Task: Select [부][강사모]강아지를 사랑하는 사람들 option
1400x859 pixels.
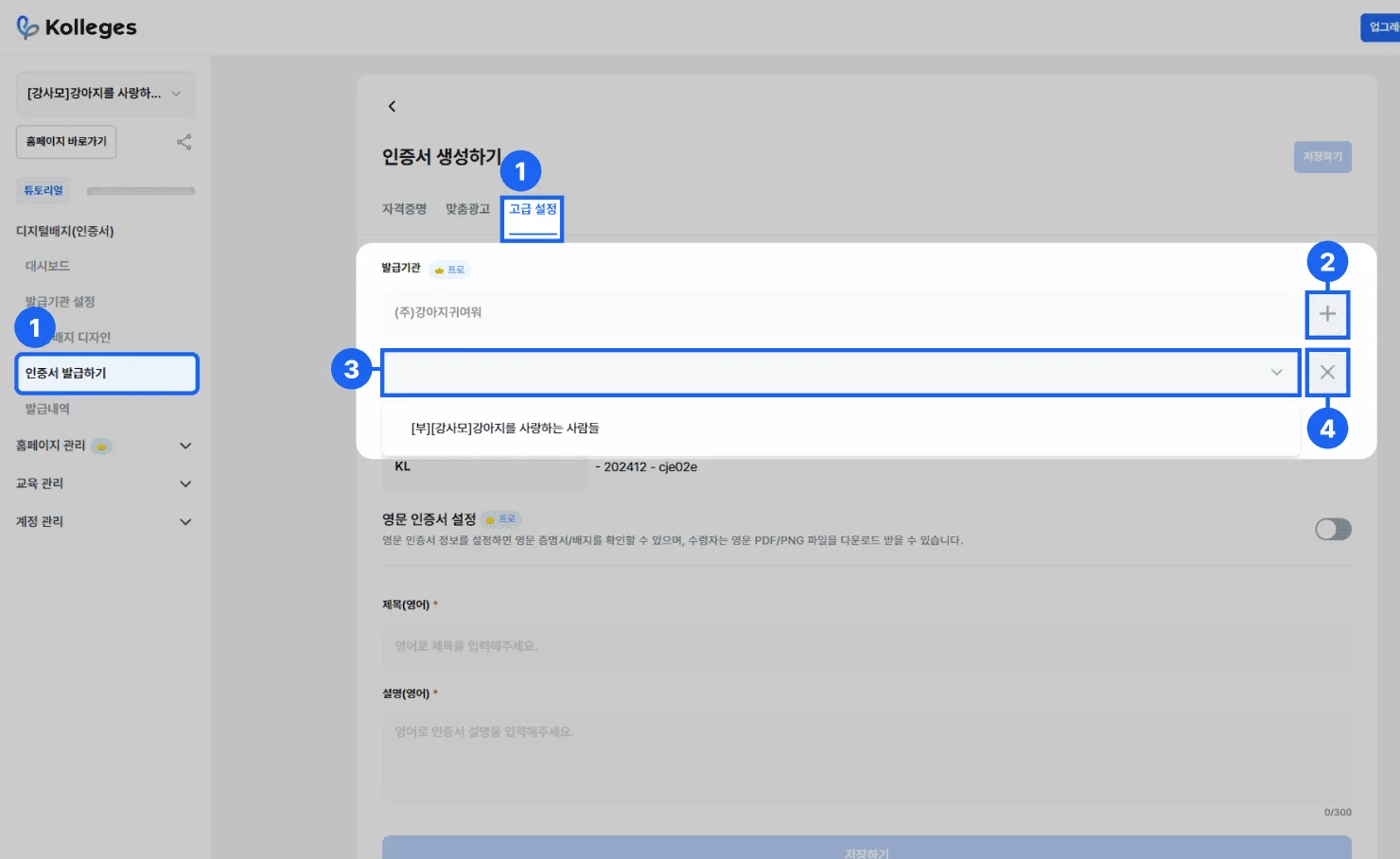Action: pos(505,429)
